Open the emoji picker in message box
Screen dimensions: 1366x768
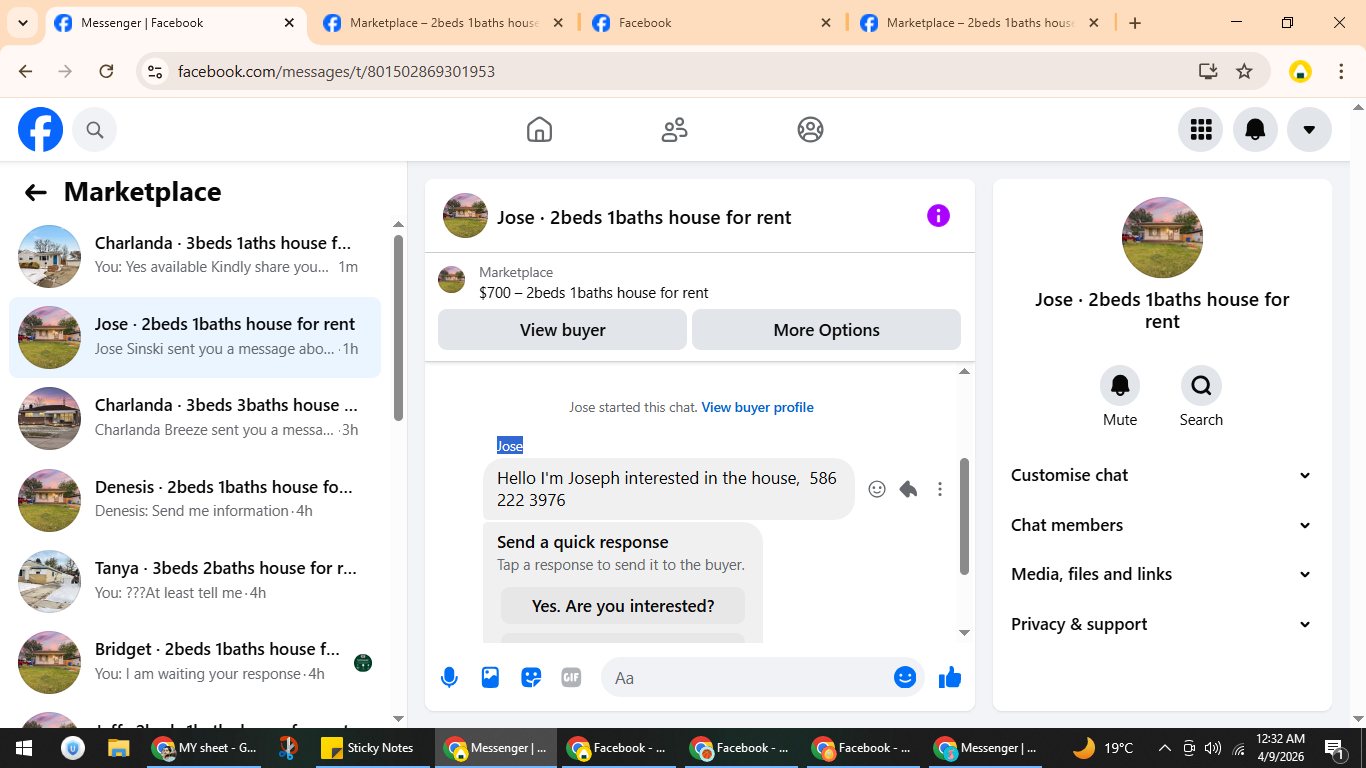click(905, 677)
